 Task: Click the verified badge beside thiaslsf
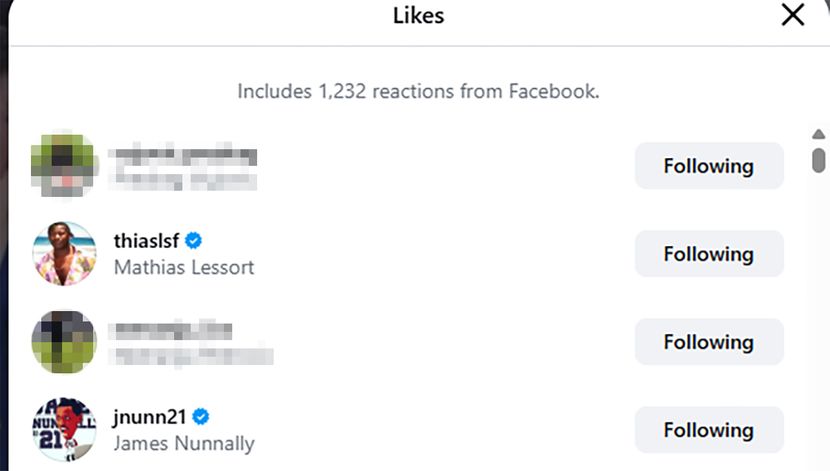(x=195, y=241)
